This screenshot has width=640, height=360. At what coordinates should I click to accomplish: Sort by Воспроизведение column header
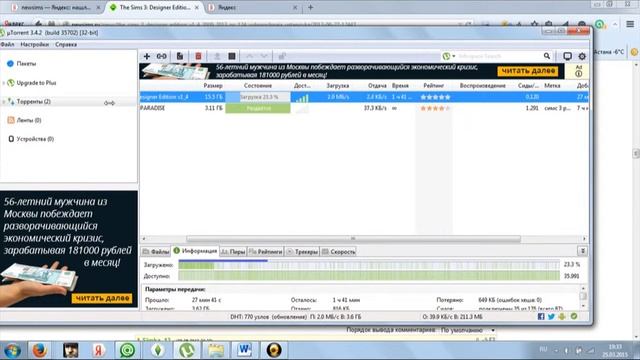[482, 86]
